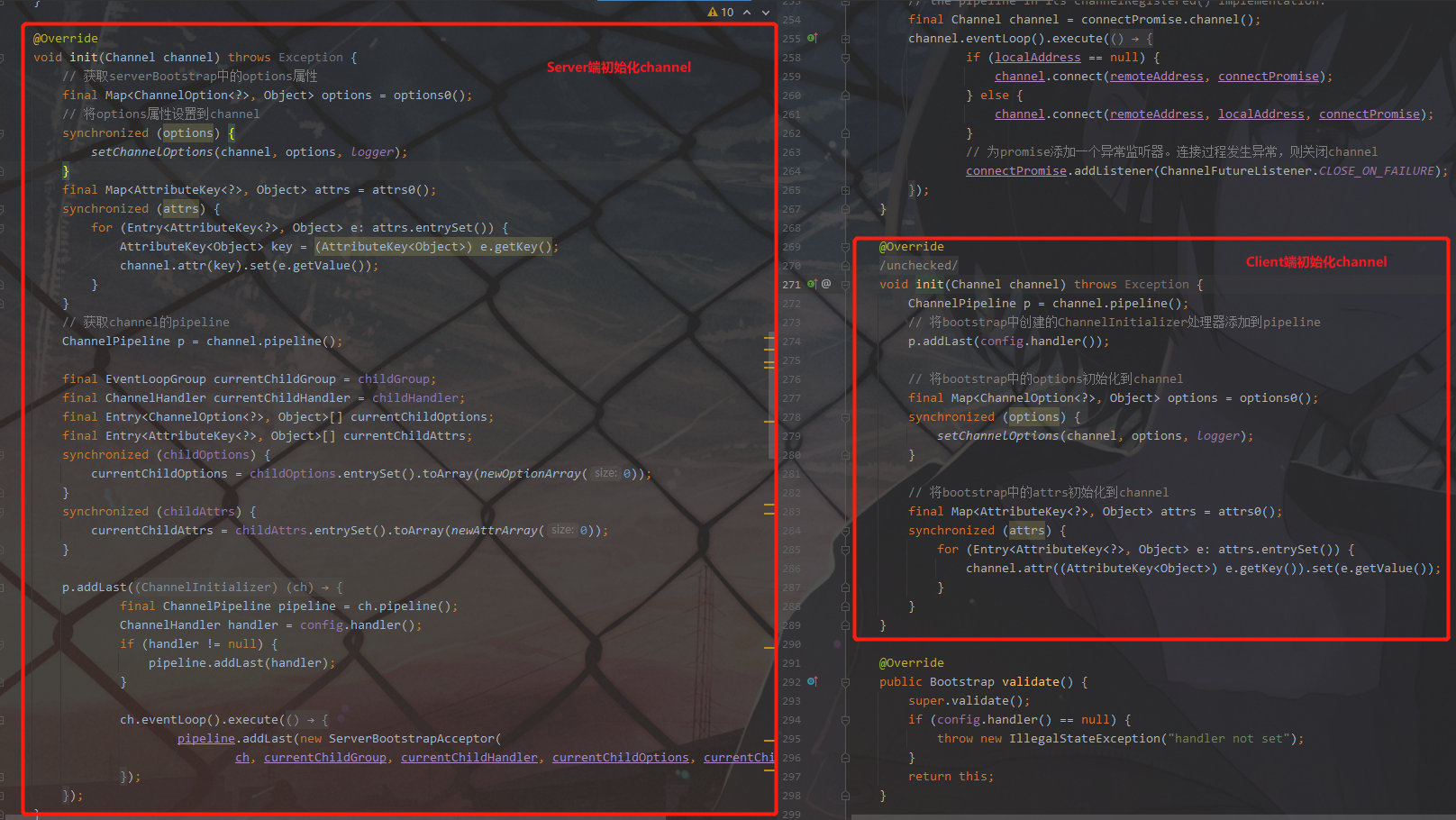
Task: Click connectPromise before addListener
Action: pyautogui.click(x=1015, y=170)
